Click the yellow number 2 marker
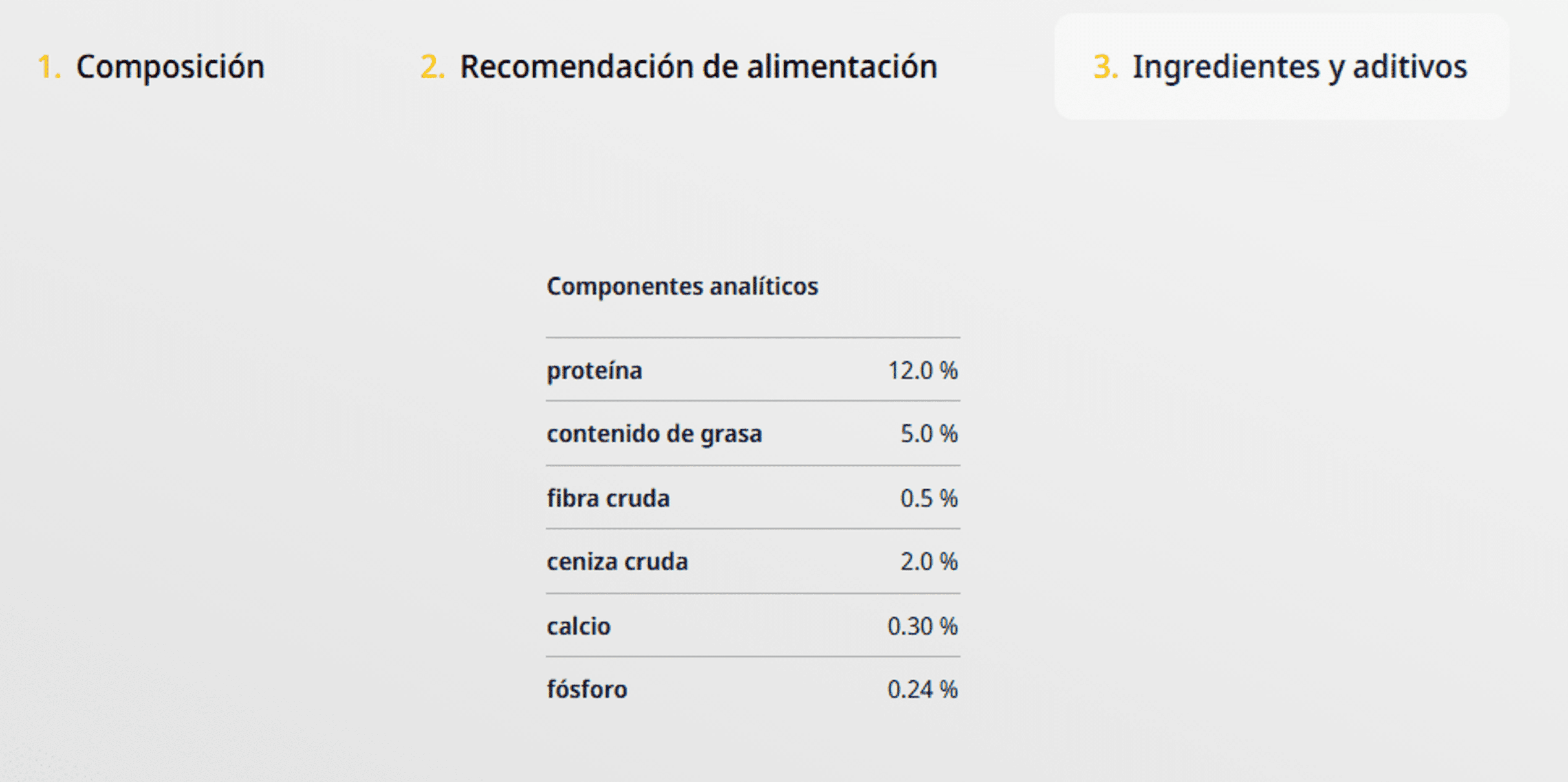This screenshot has height=782, width=1568. [432, 67]
